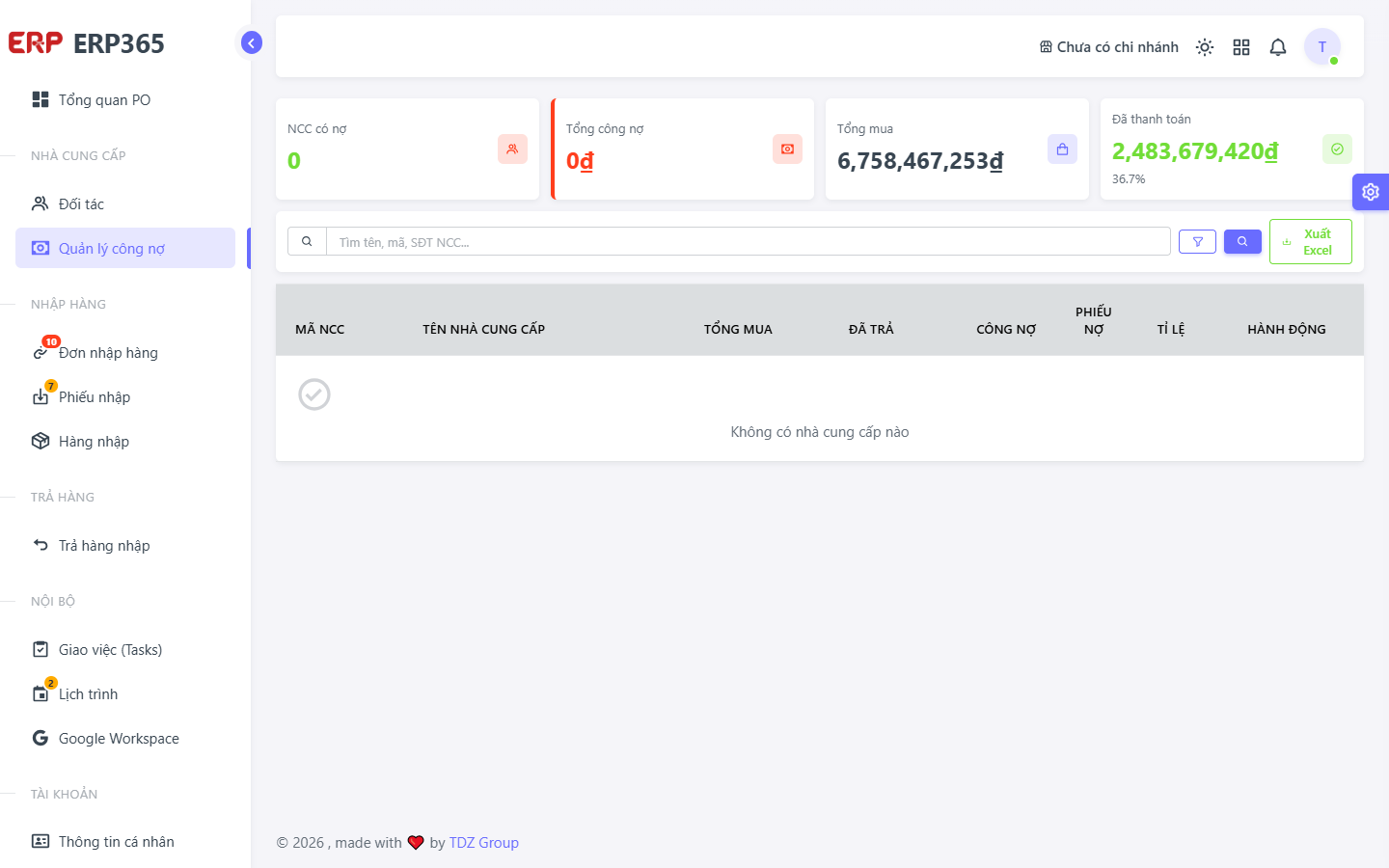The image size is (1389, 868).
Task: Click the Chưa có chi nhánh branch selector
Action: pos(1108,46)
